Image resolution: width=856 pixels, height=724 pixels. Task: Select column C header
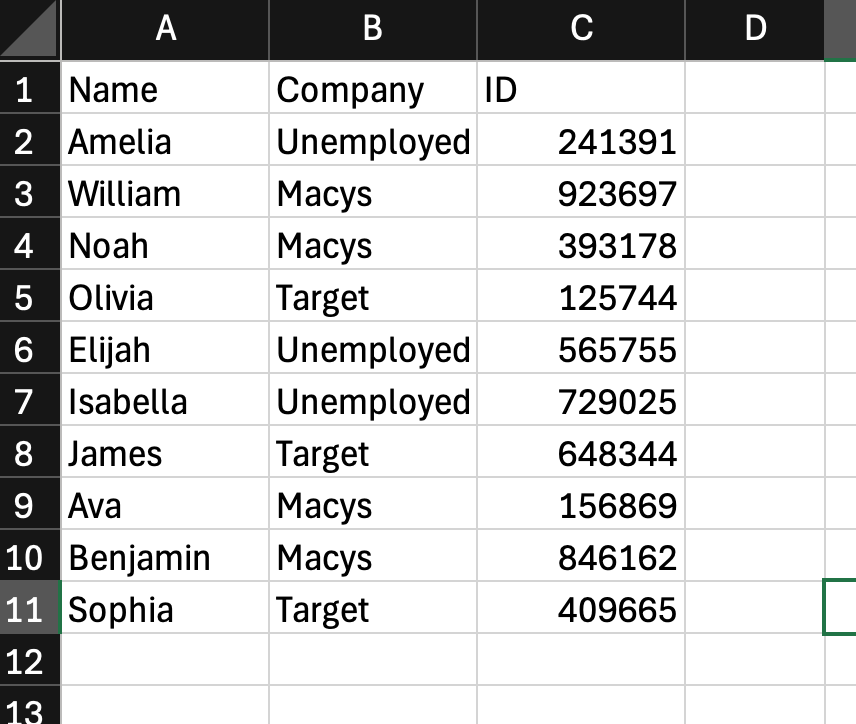coord(580,29)
